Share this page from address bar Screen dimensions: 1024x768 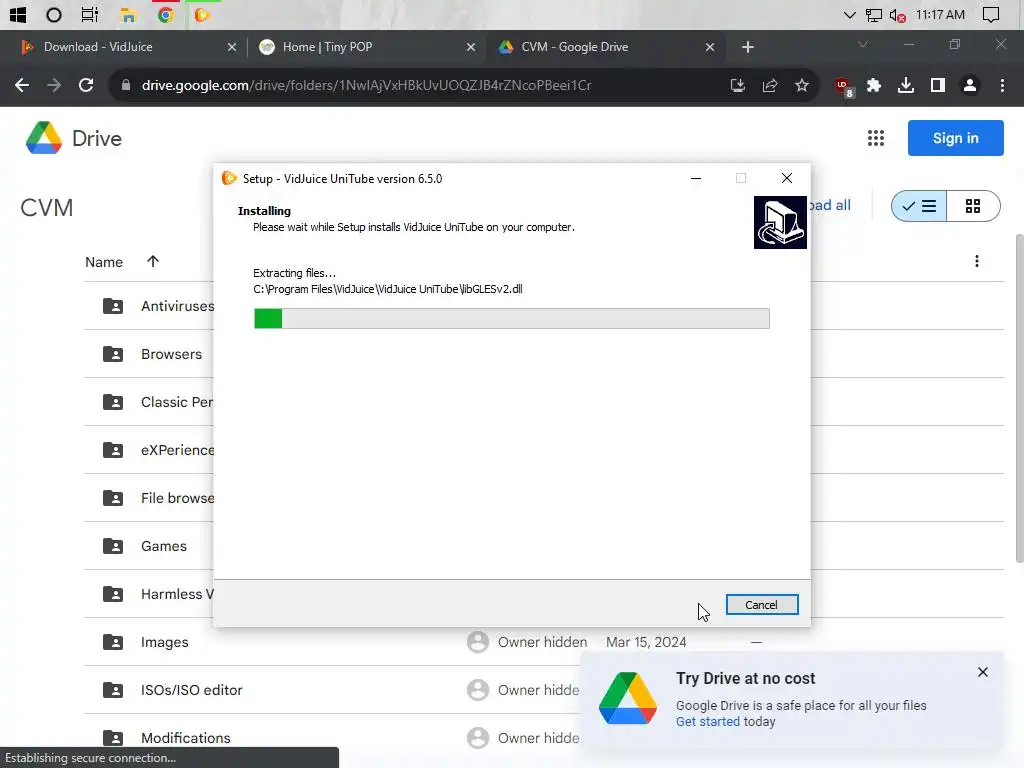[x=770, y=85]
